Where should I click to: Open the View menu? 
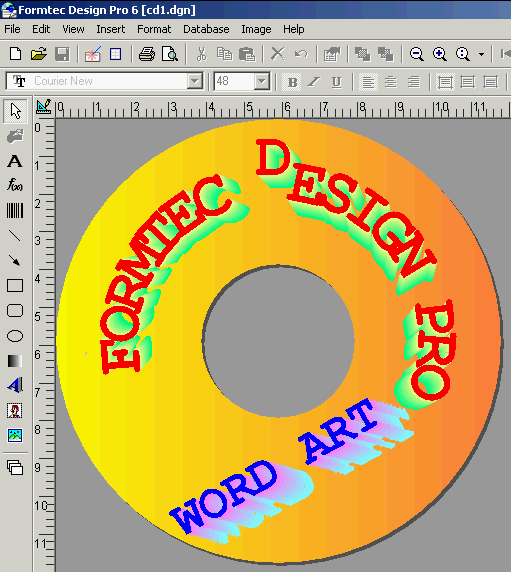73,29
